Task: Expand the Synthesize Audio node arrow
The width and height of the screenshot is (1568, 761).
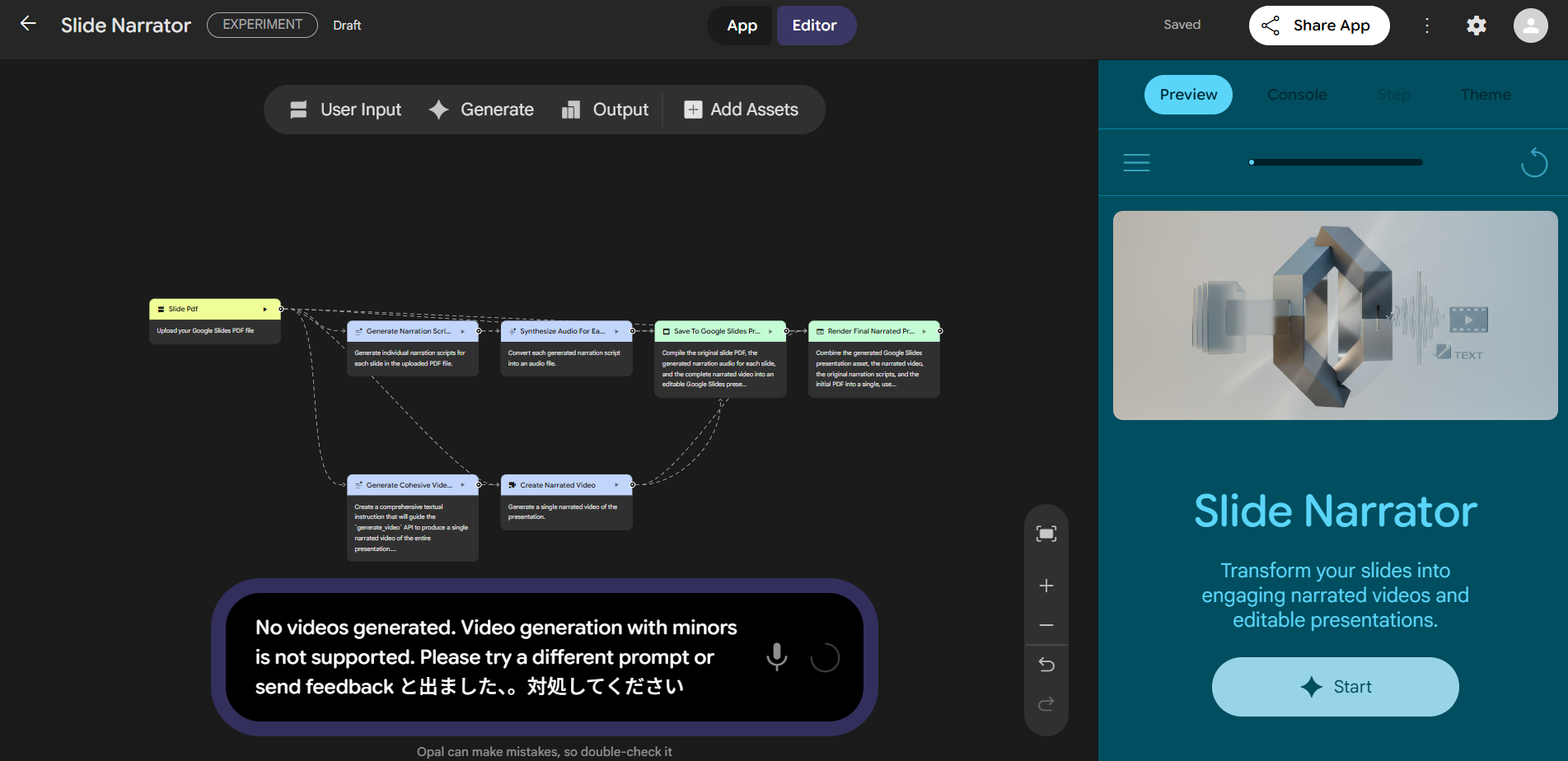Action: (x=616, y=331)
